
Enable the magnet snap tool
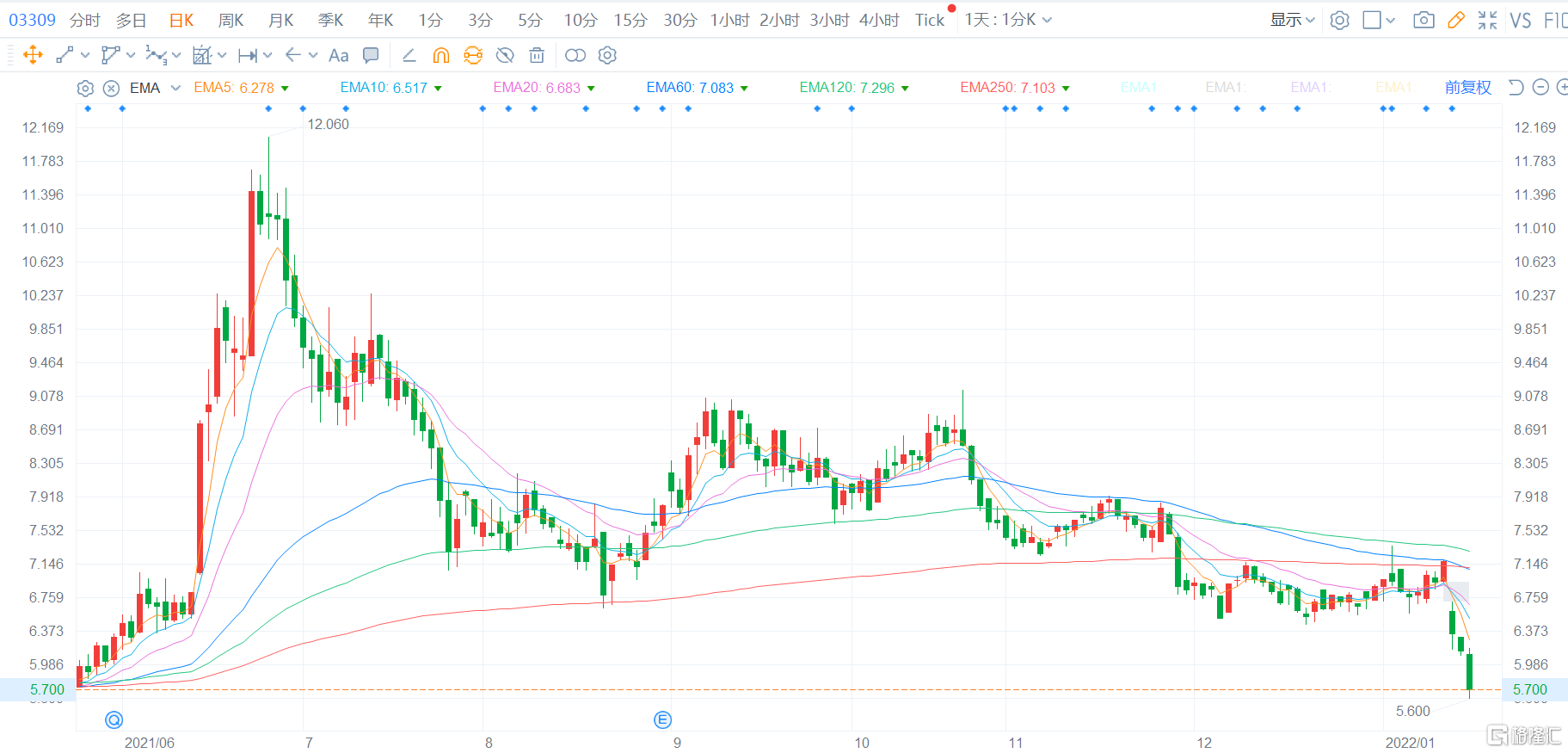440,55
